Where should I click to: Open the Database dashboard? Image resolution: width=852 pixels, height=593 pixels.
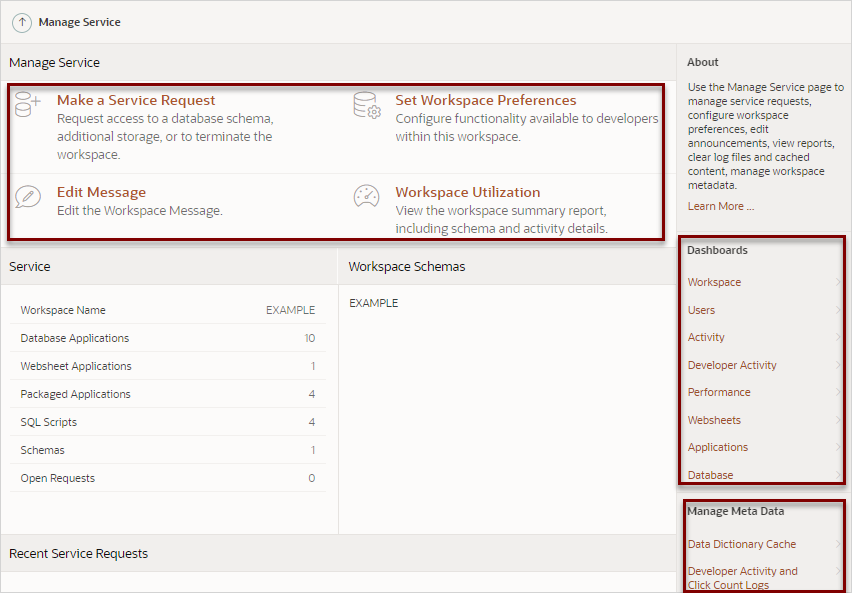coord(710,475)
